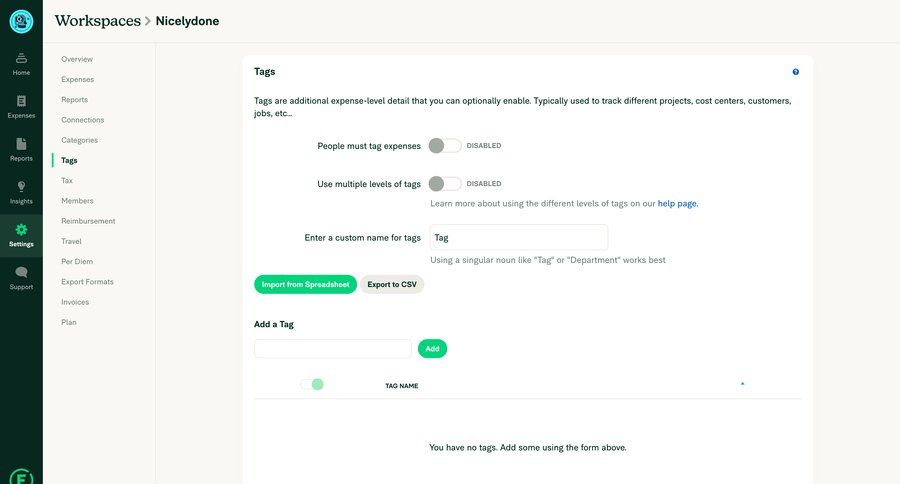Viewport: 900px width, 484px height.
Task: Open the Tax settings section
Action: coord(67,180)
